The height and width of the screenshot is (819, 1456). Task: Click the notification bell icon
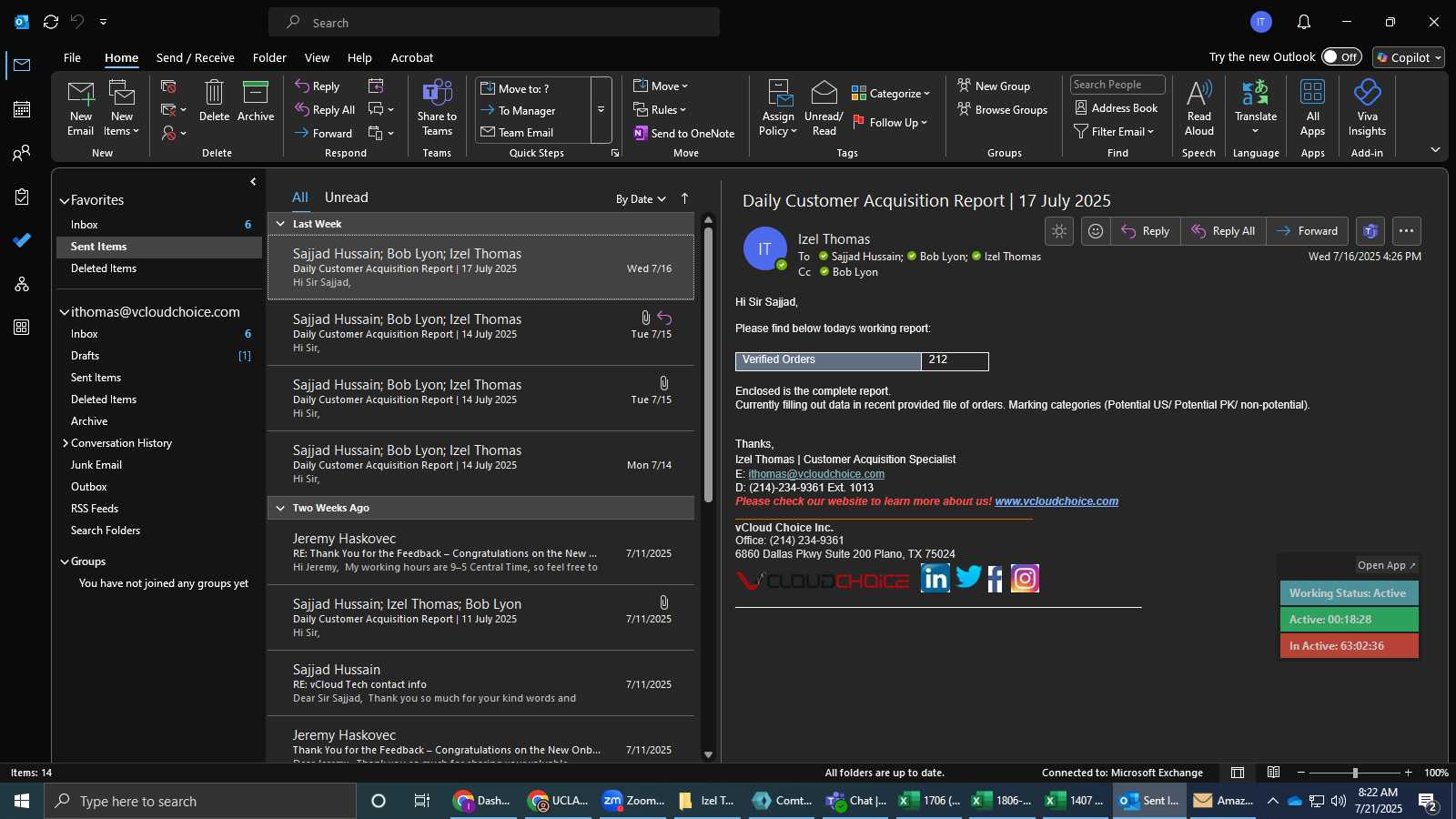pos(1304,22)
